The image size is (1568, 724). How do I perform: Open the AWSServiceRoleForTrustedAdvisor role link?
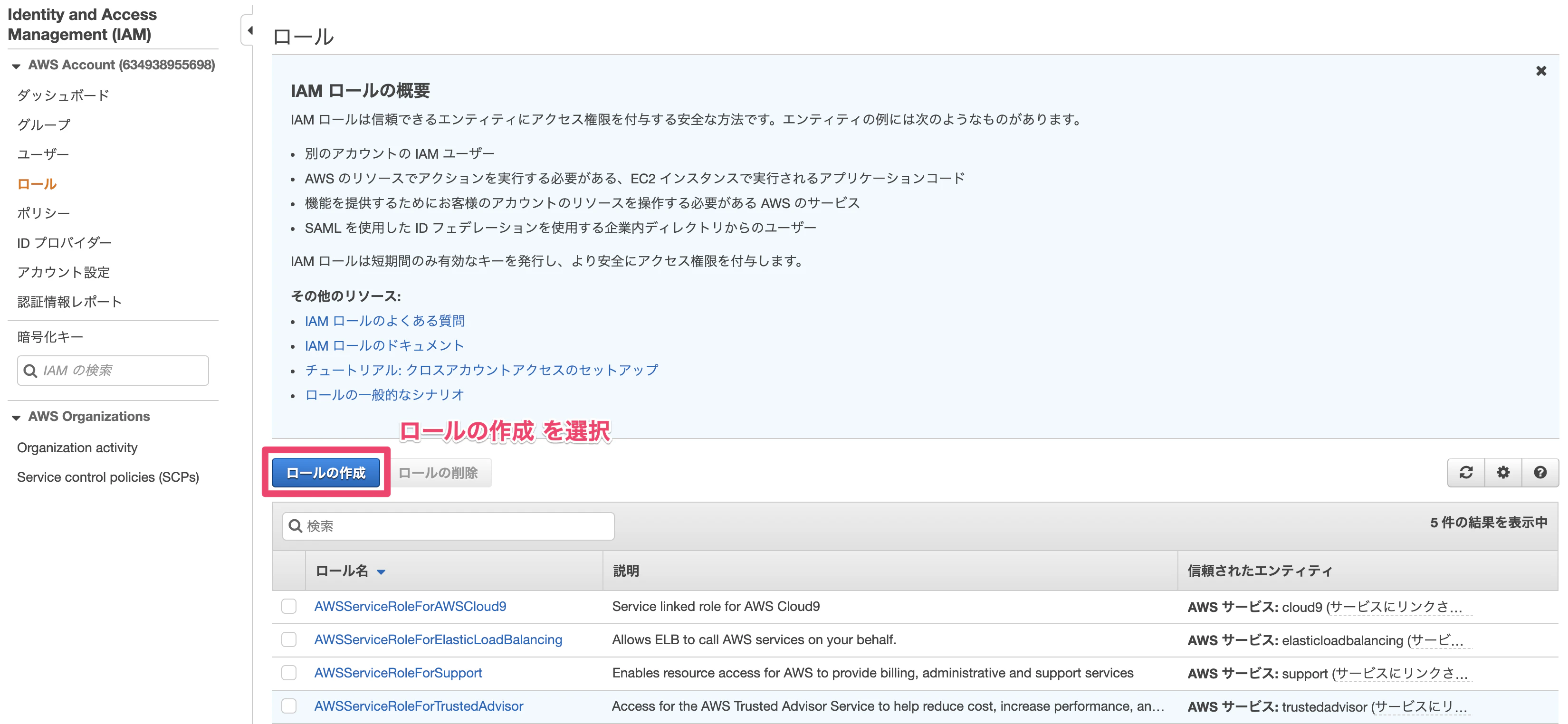point(419,706)
